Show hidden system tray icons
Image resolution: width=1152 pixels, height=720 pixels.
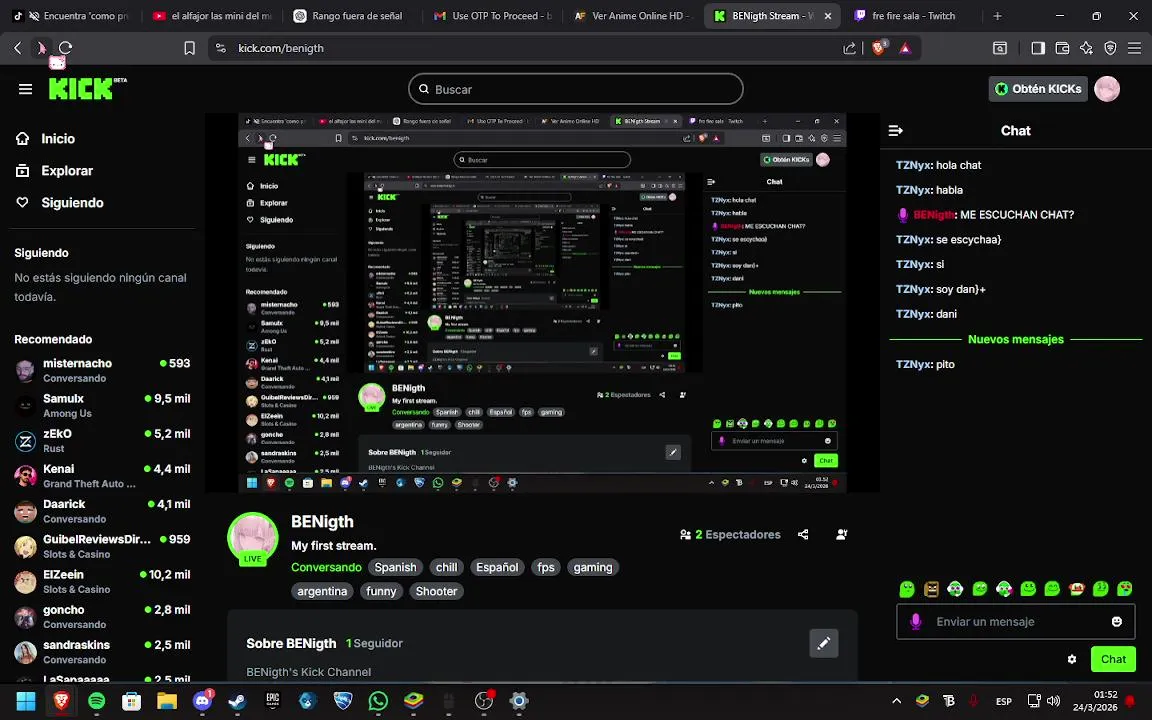pyautogui.click(x=896, y=701)
